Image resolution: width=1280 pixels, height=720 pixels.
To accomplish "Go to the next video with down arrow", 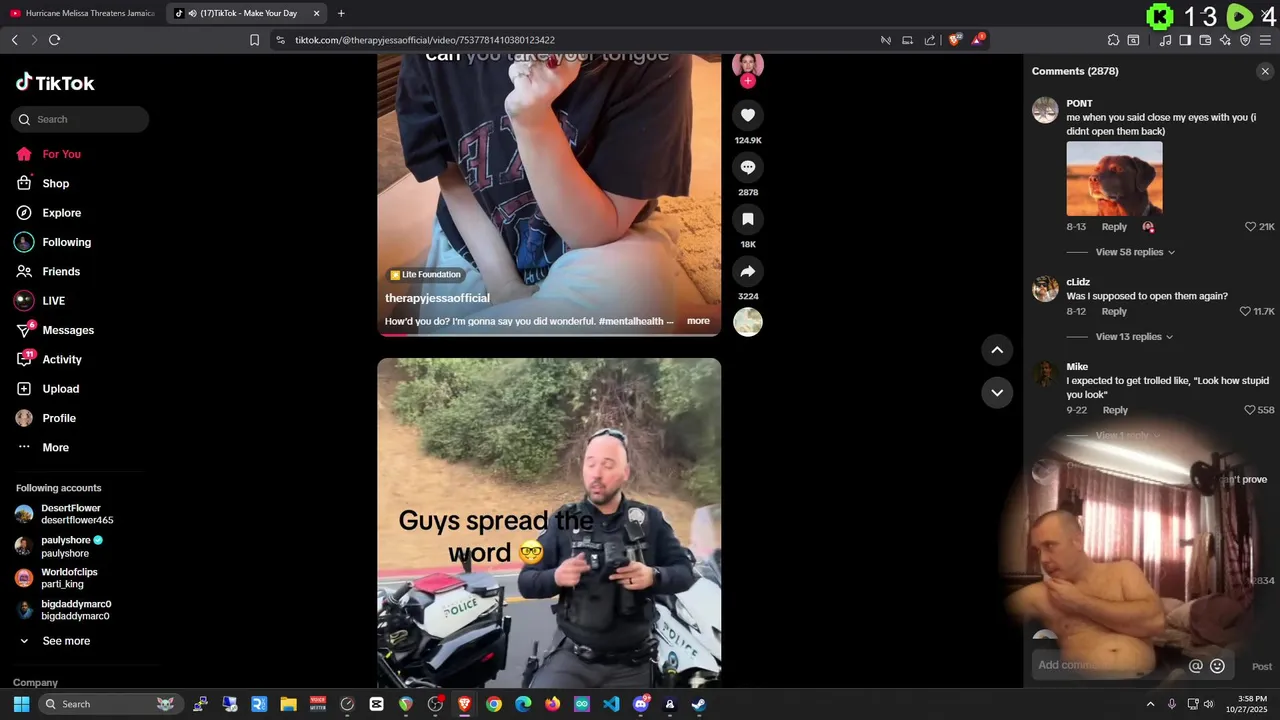I will tap(997, 393).
